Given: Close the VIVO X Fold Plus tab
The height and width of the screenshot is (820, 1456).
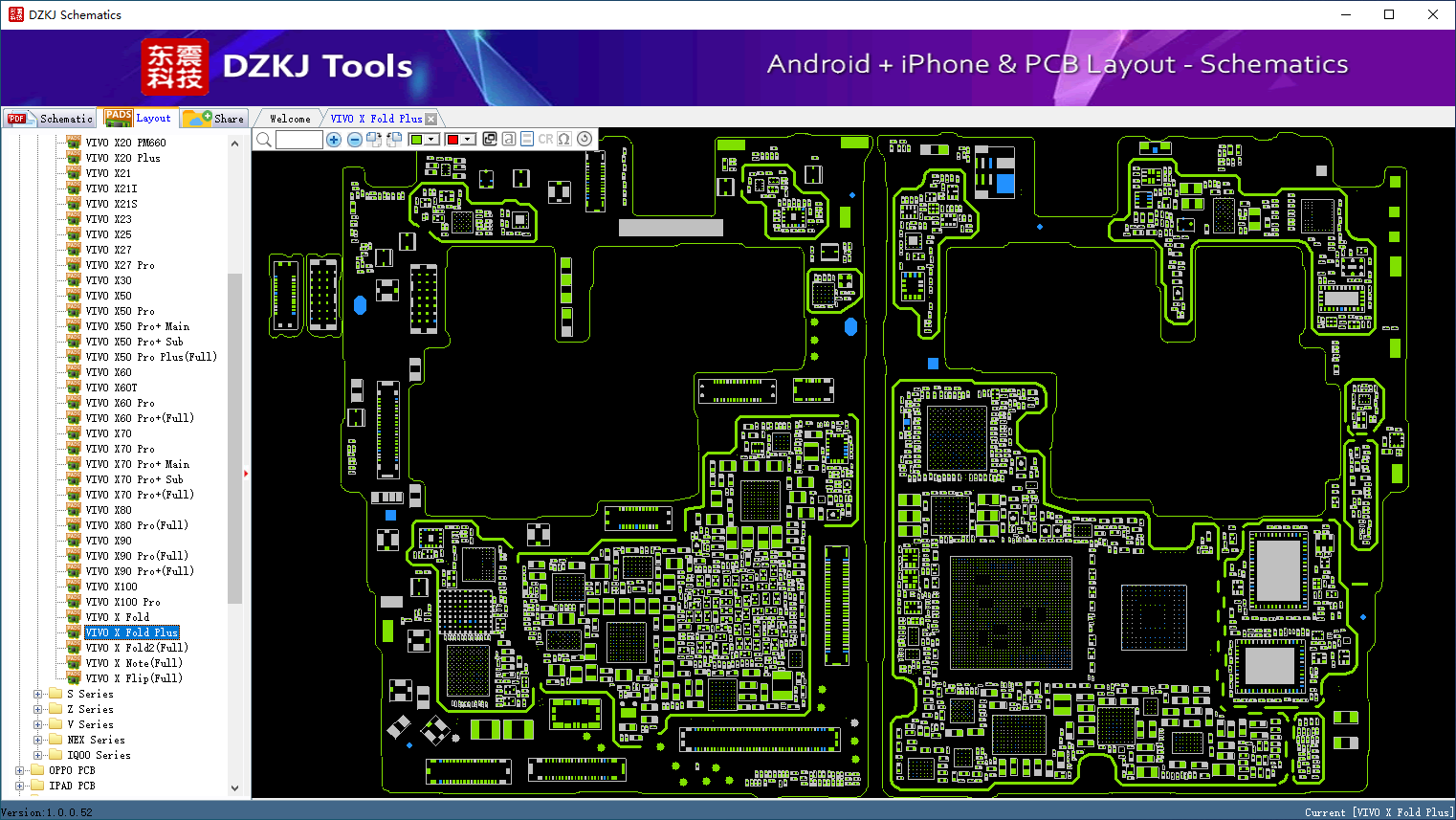Looking at the screenshot, I should point(431,119).
